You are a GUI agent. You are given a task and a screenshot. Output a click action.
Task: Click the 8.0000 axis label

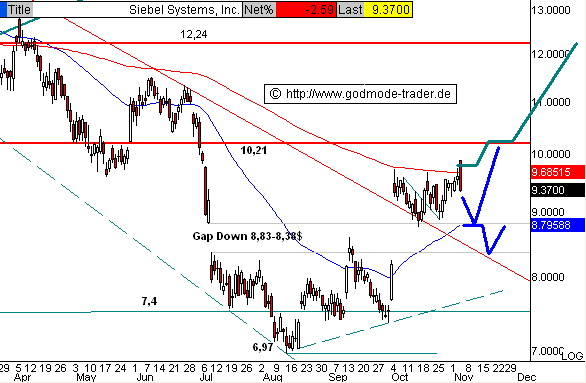tap(548, 277)
